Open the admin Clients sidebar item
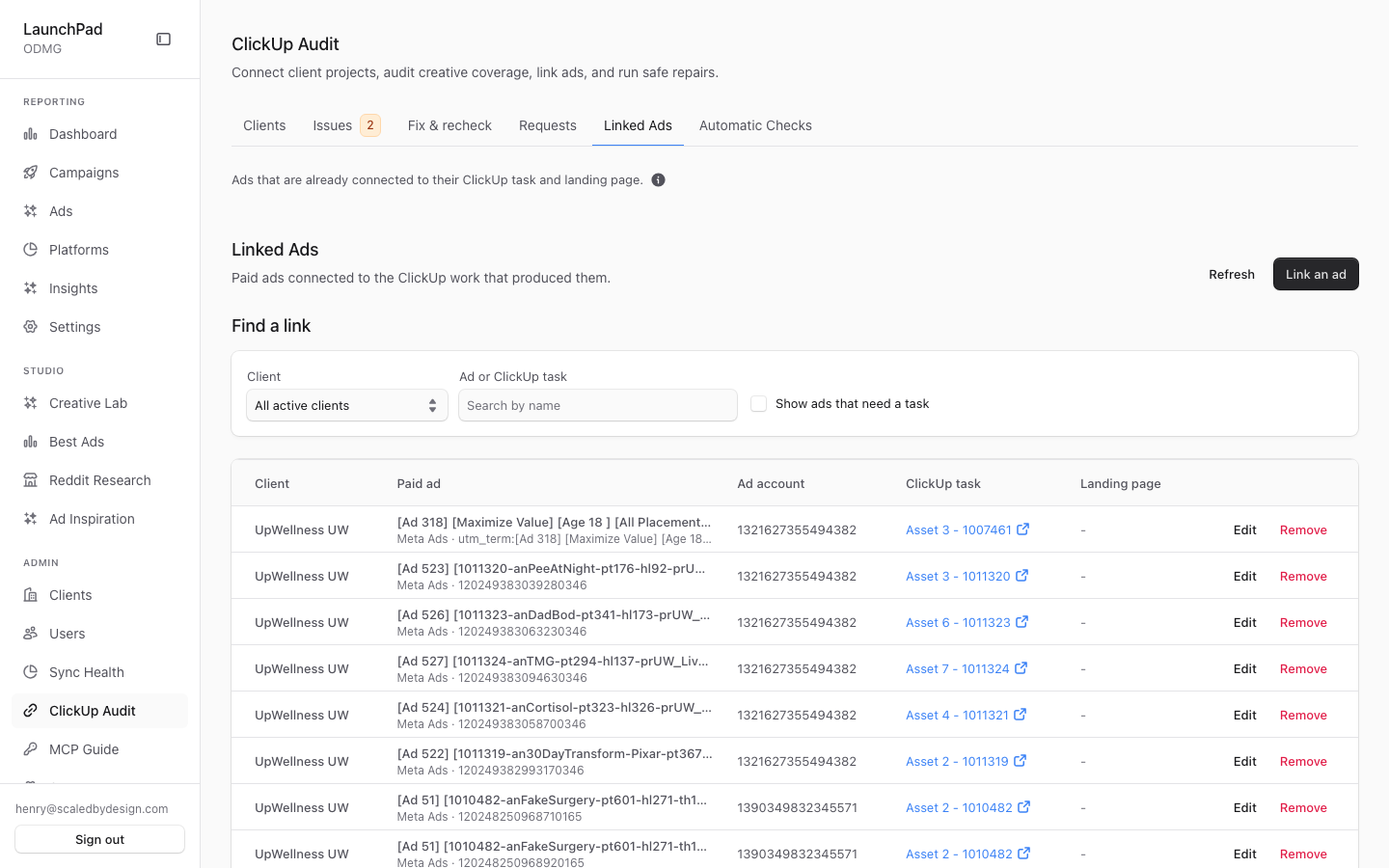Viewport: 1389px width, 868px height. click(x=70, y=595)
